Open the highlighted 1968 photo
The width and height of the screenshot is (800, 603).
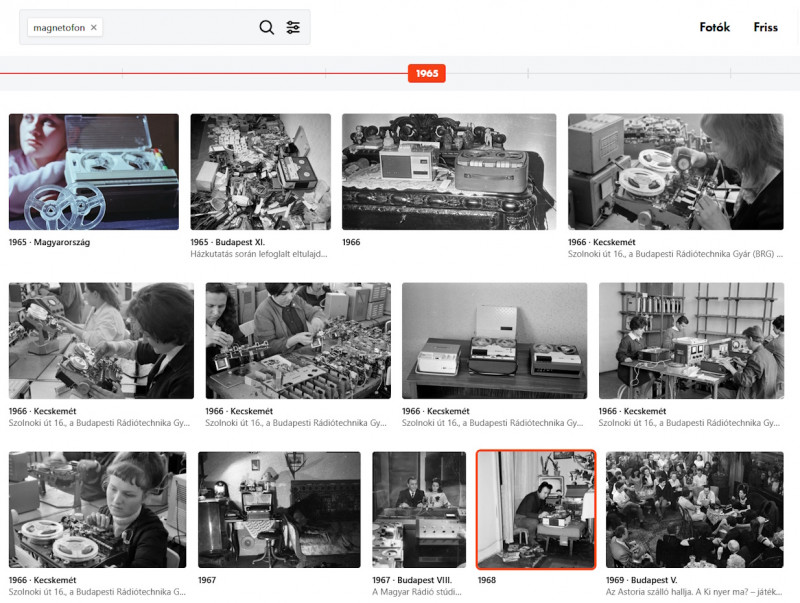(x=536, y=510)
